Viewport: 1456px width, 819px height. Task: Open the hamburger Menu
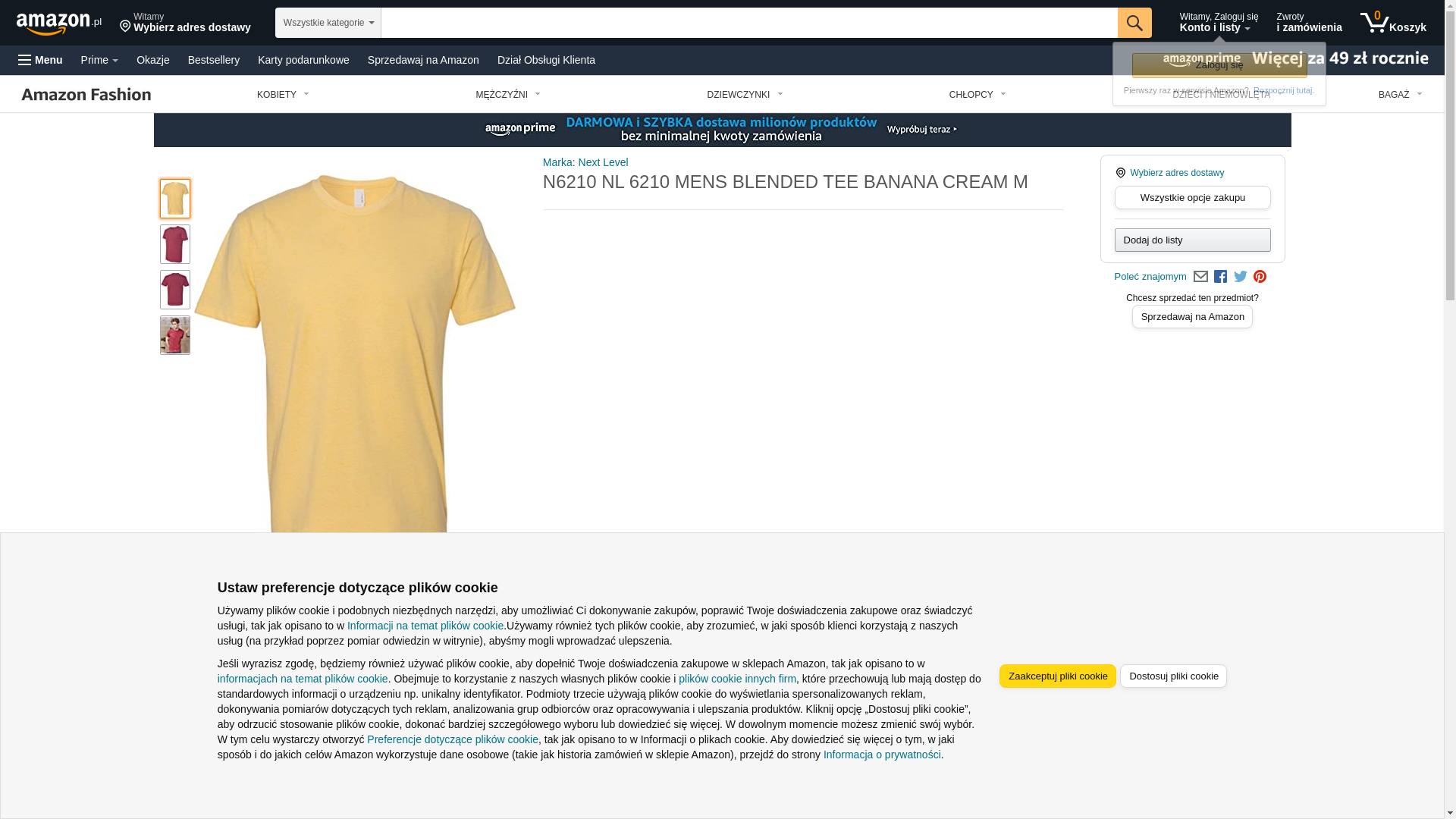pyautogui.click(x=40, y=60)
